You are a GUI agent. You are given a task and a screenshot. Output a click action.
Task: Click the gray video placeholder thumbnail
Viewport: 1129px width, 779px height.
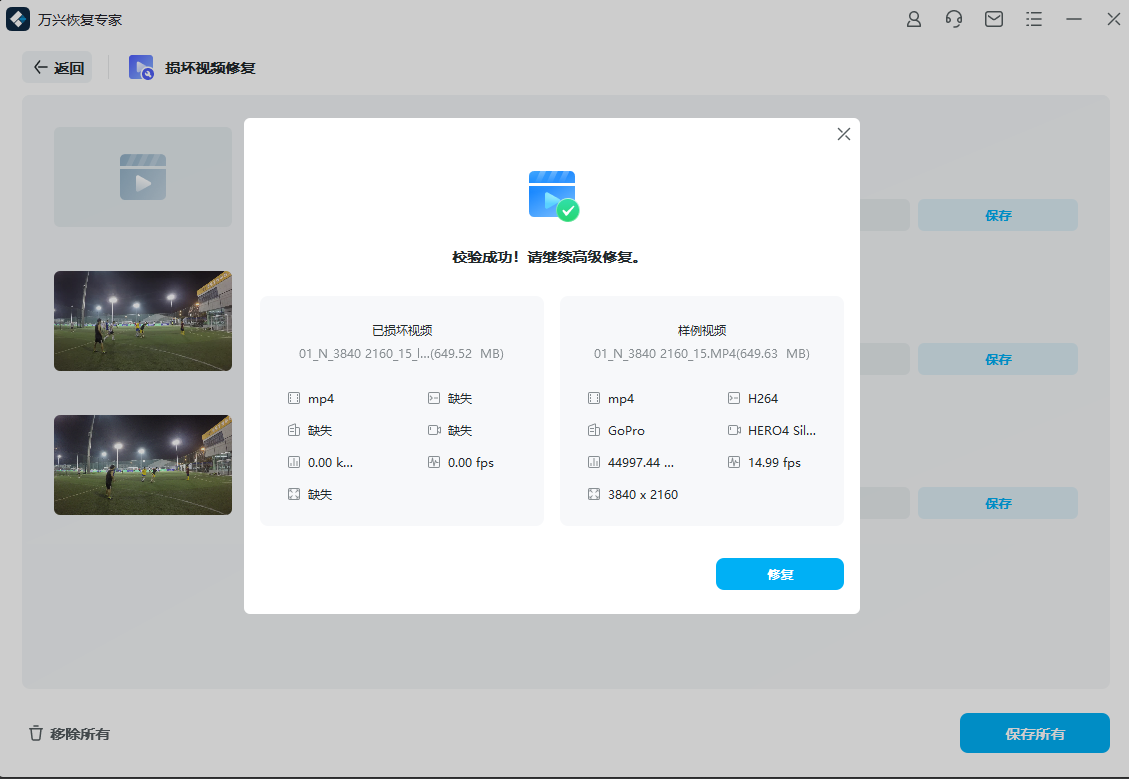142,177
